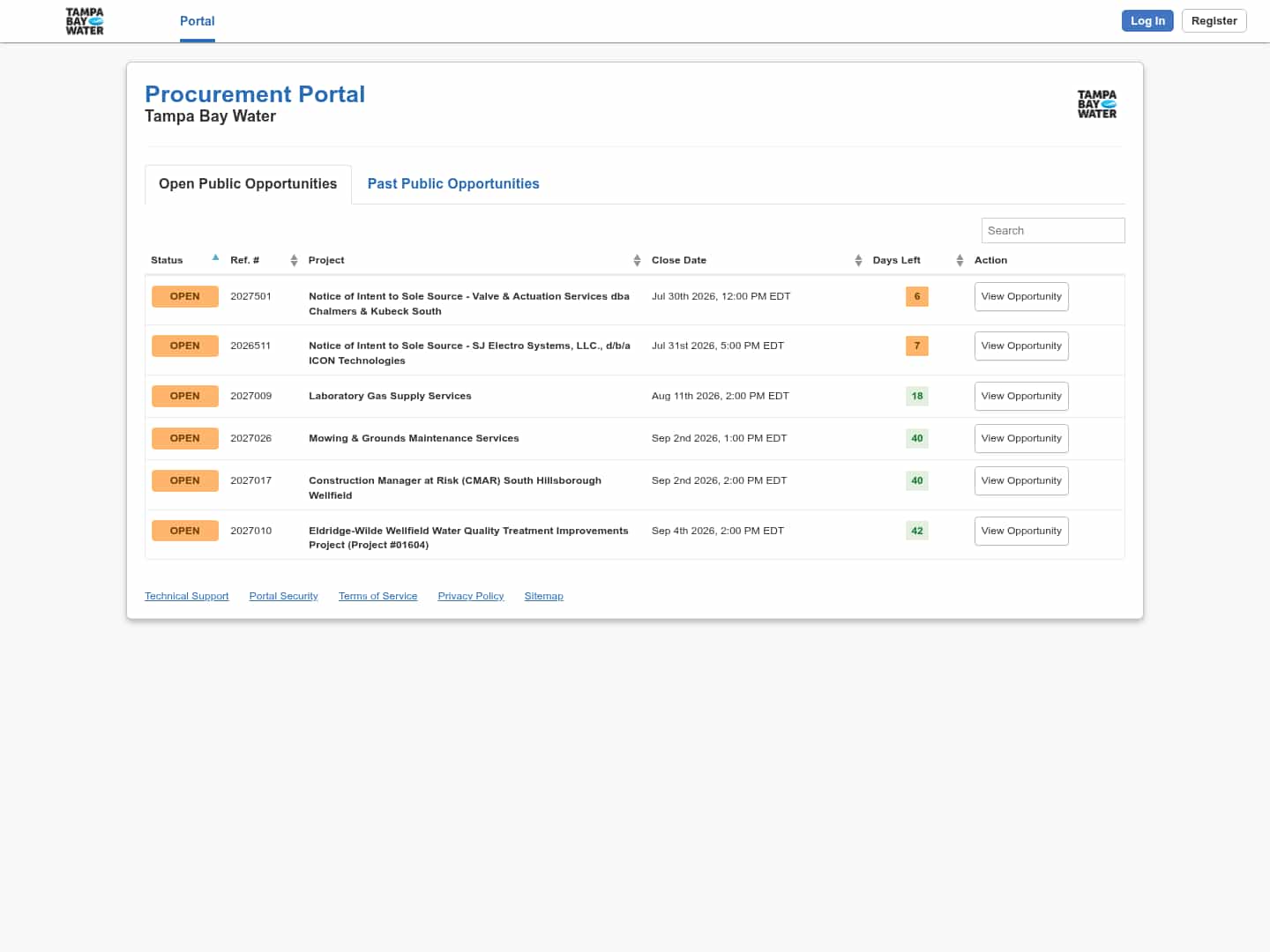Click the Register button

click(x=1214, y=20)
